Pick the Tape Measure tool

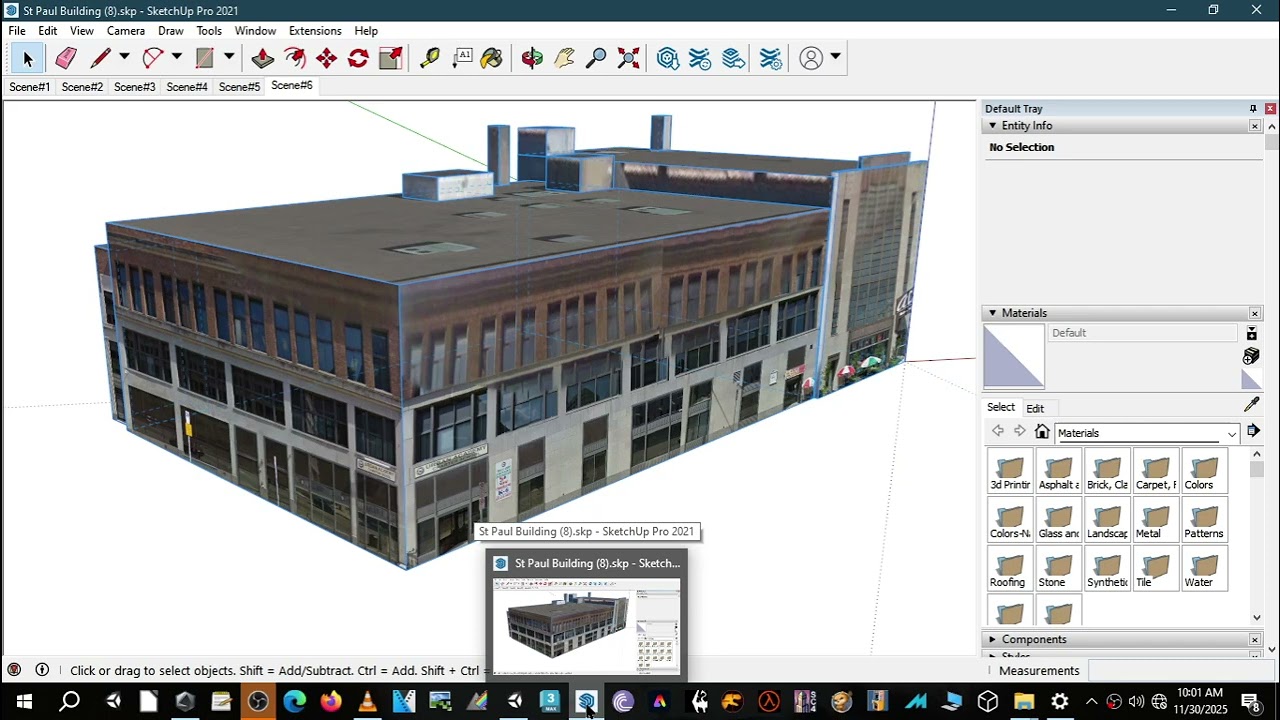[429, 59]
